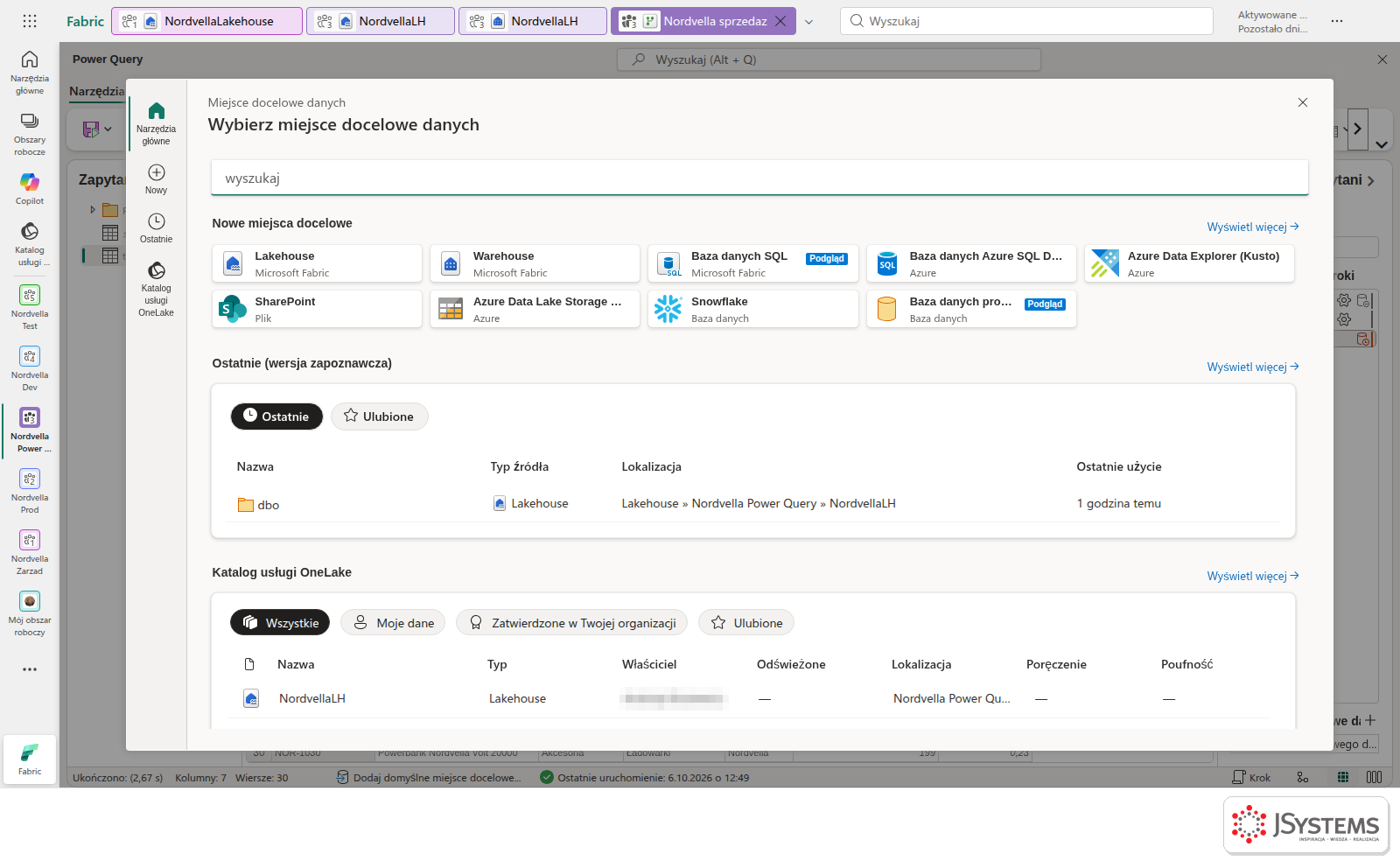
Task: Show more items via left rail ellipsis
Action: pos(30,669)
